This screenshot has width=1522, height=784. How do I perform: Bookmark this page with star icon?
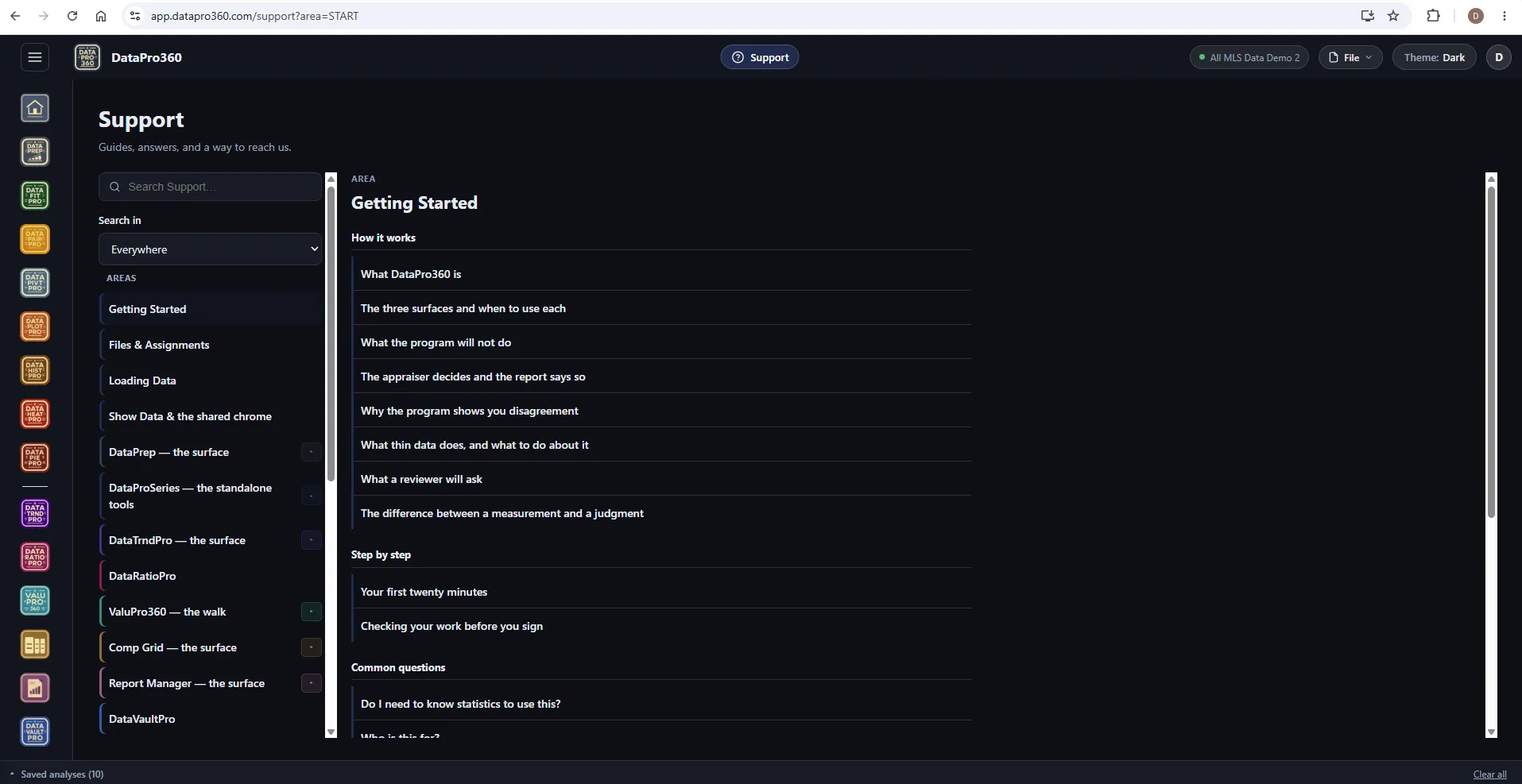(x=1393, y=16)
